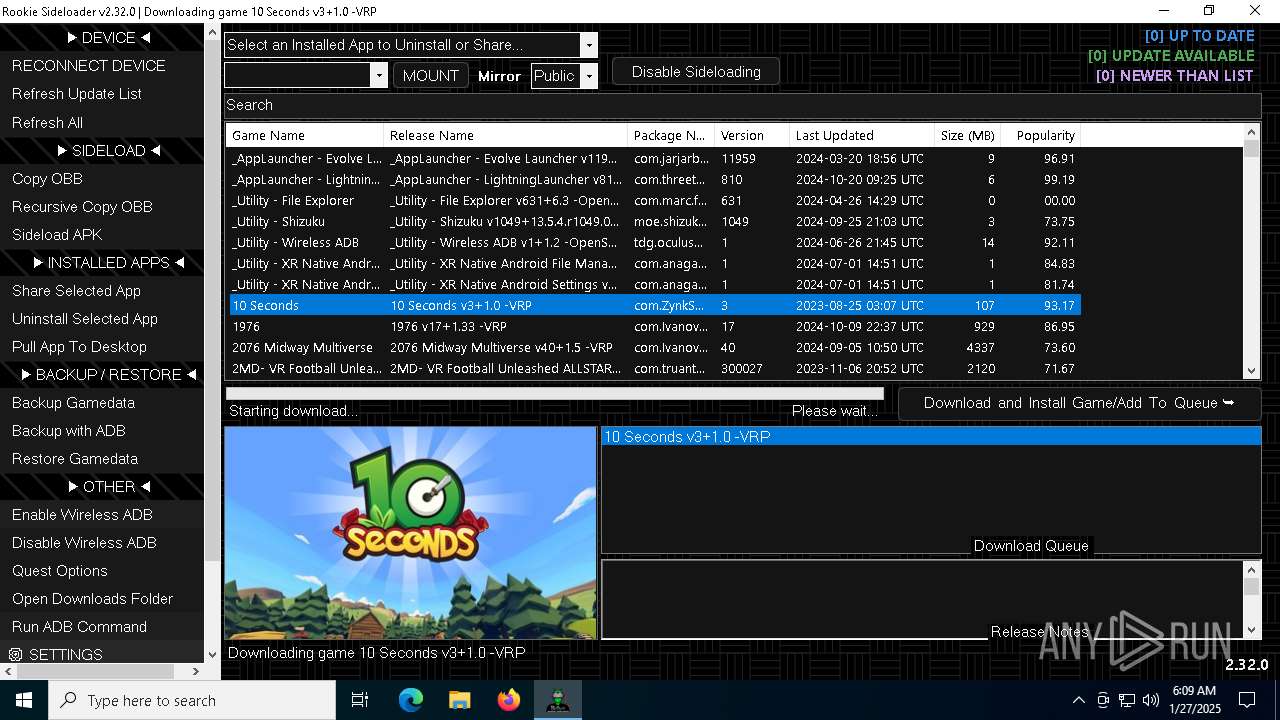Select _Utility - File Explorer row
The height and width of the screenshot is (720, 1280).
[654, 201]
